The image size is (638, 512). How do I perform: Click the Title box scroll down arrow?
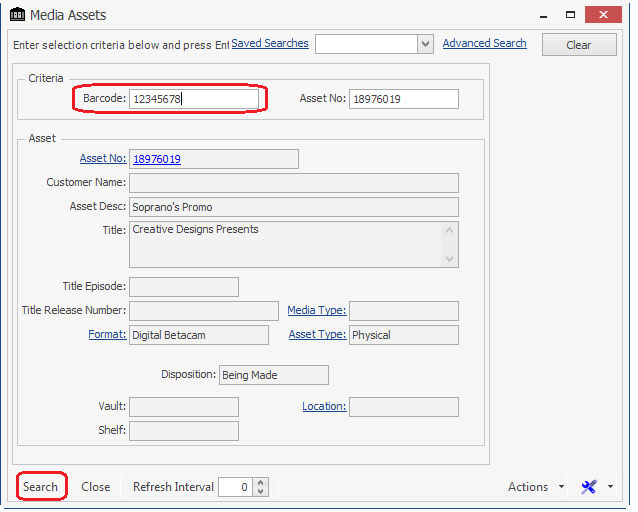click(449, 259)
